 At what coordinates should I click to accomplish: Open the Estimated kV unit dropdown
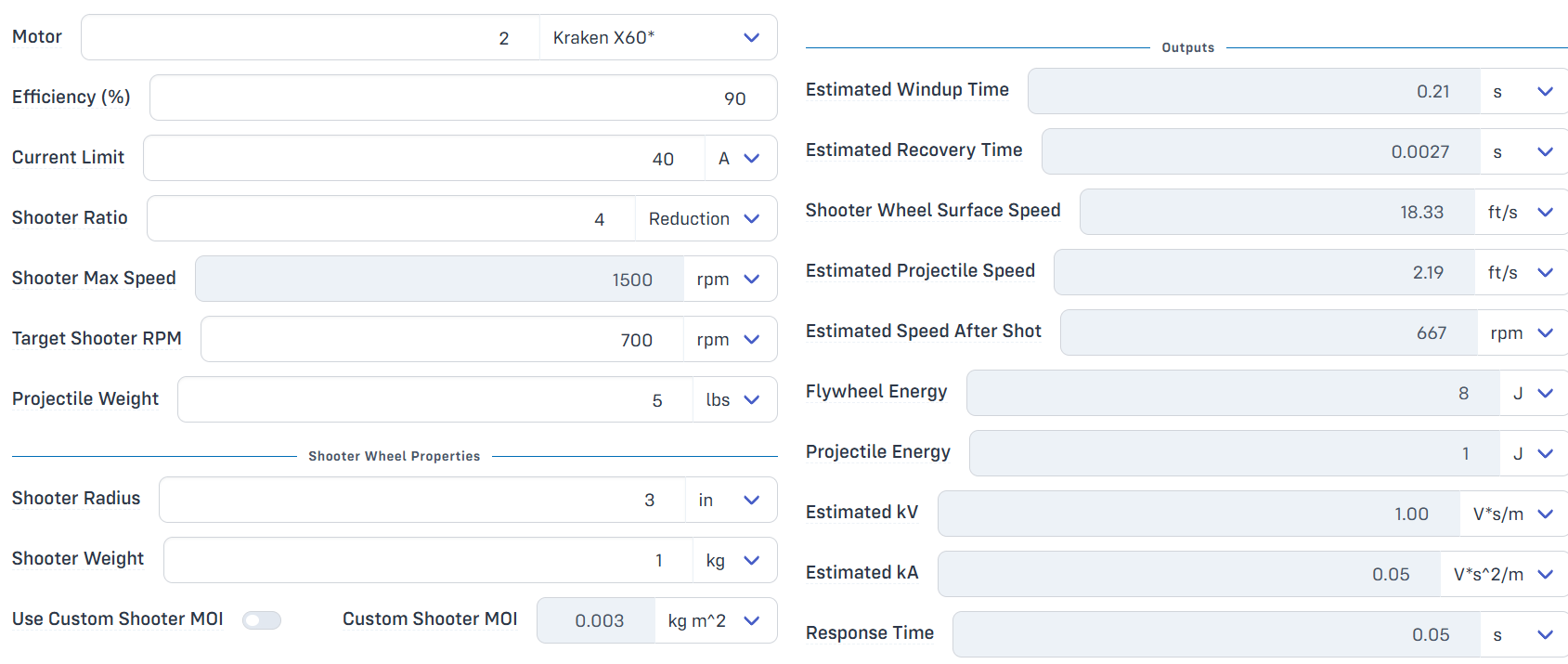coord(1514,514)
